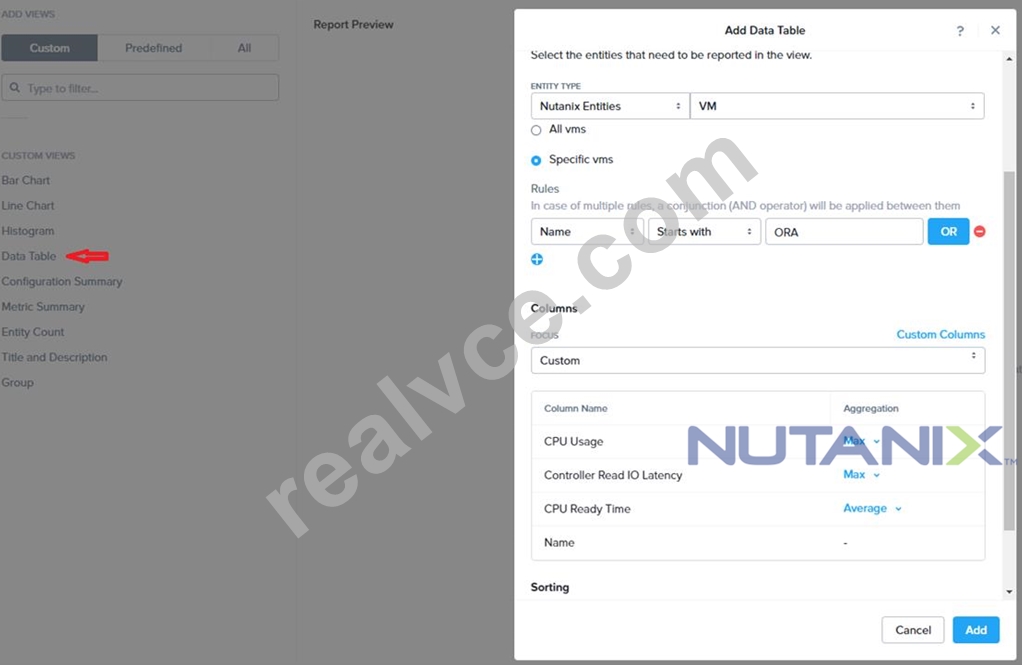Screen dimensions: 1022x665
Task: Close the Add Data Table dialog
Action: click(x=995, y=30)
